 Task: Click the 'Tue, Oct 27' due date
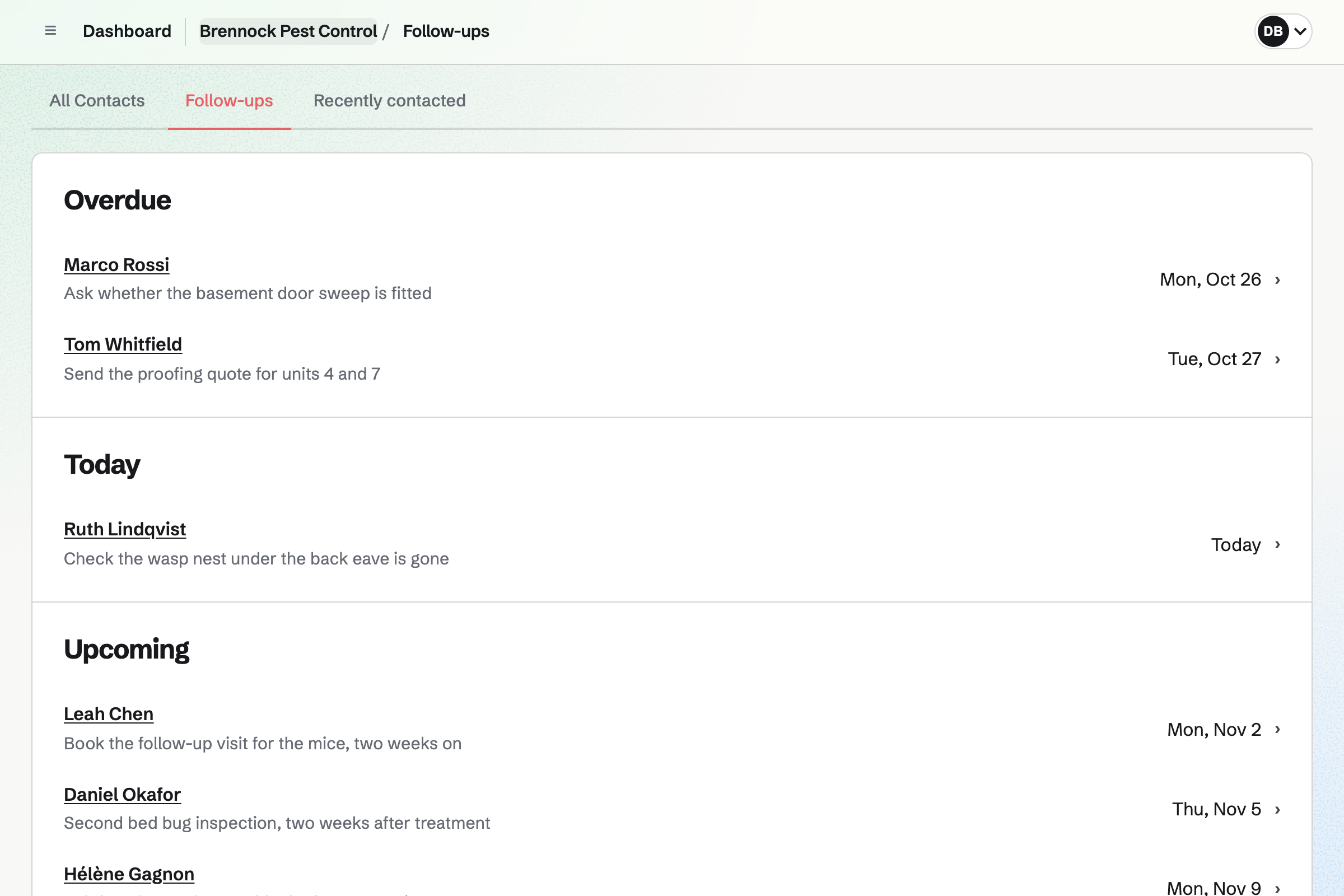tap(1214, 359)
